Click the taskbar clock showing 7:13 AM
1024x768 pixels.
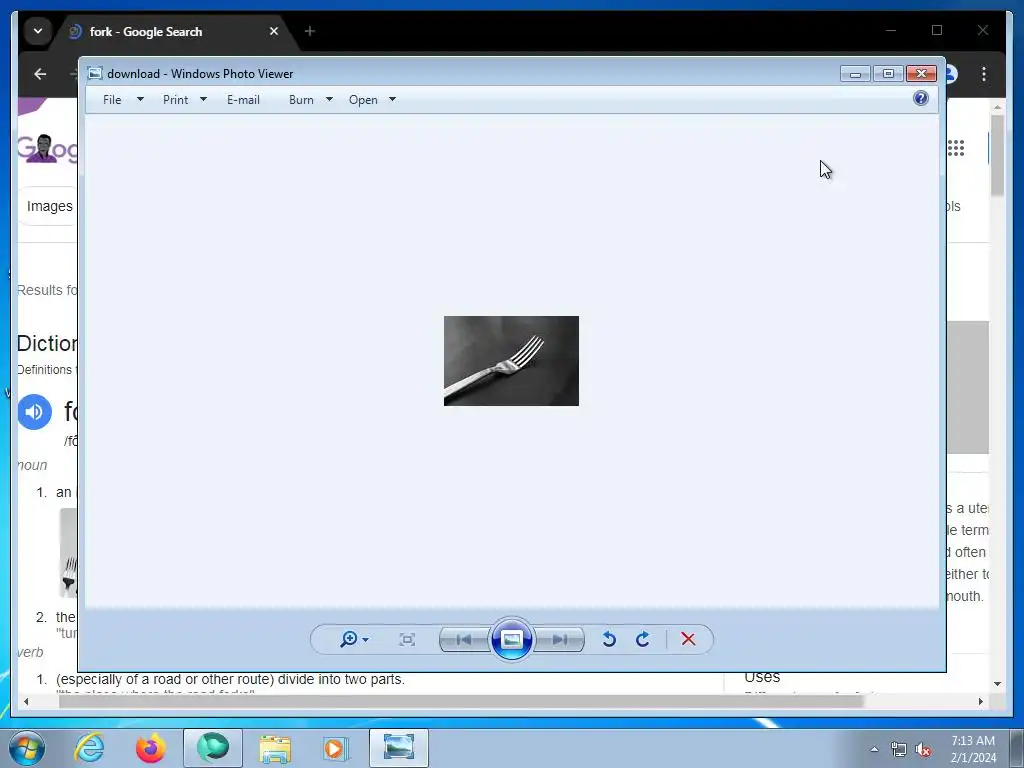(x=973, y=749)
